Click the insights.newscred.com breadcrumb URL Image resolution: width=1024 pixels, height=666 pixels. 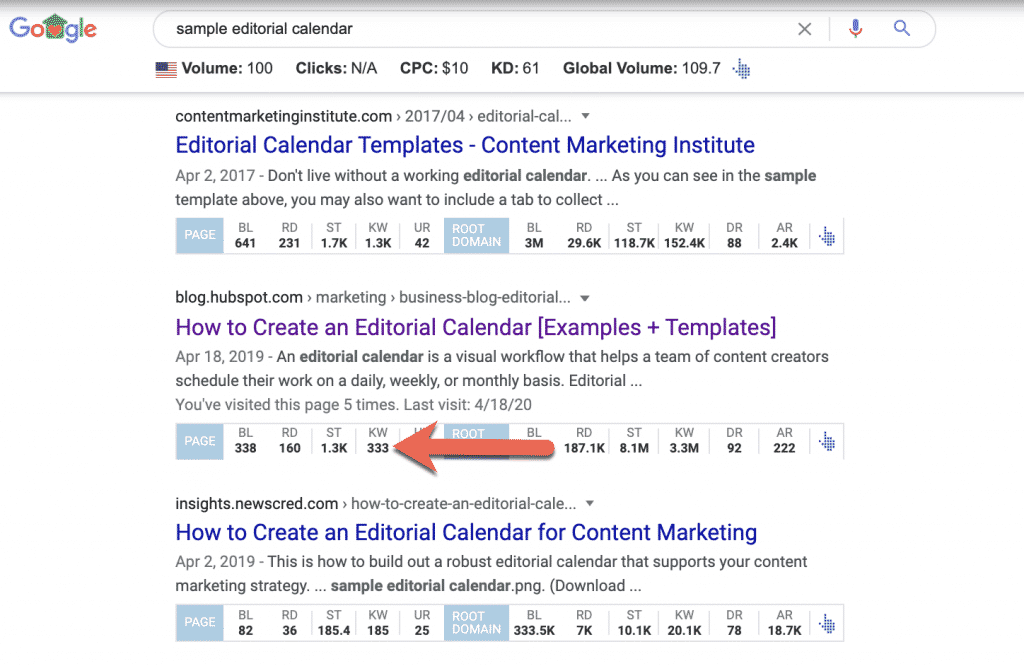[x=376, y=503]
